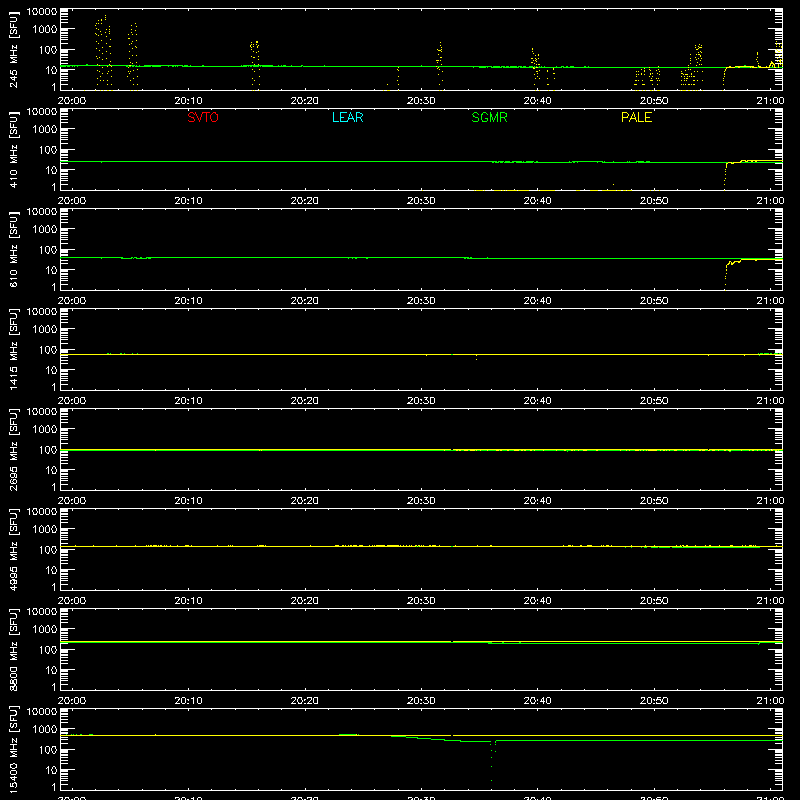The height and width of the screenshot is (800, 800).
Task: Click the 10 y-axis value in 8800 MHz panel
Action: [51, 670]
